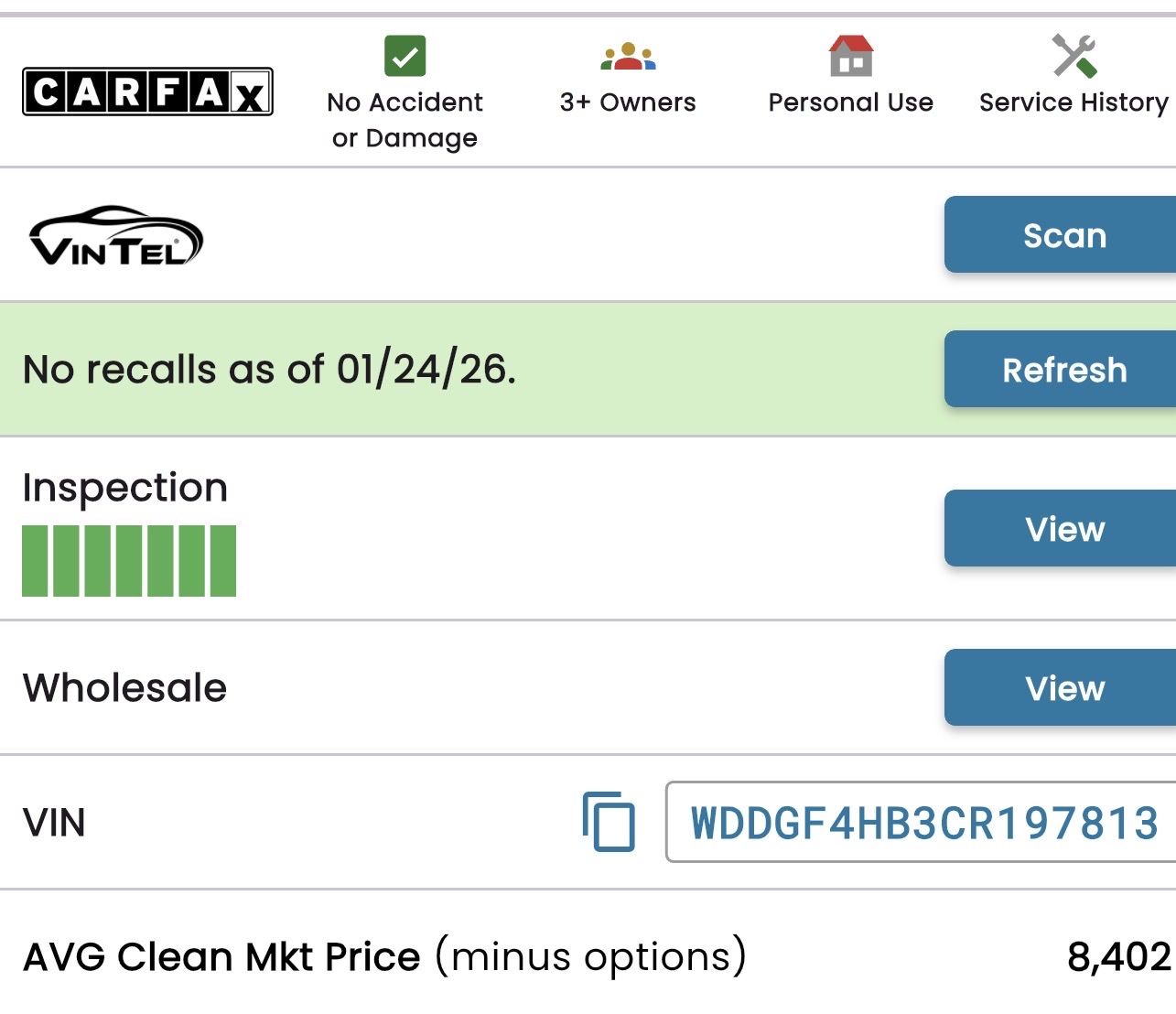
Task: Open the No Accident or Damage label
Action: [x=405, y=120]
